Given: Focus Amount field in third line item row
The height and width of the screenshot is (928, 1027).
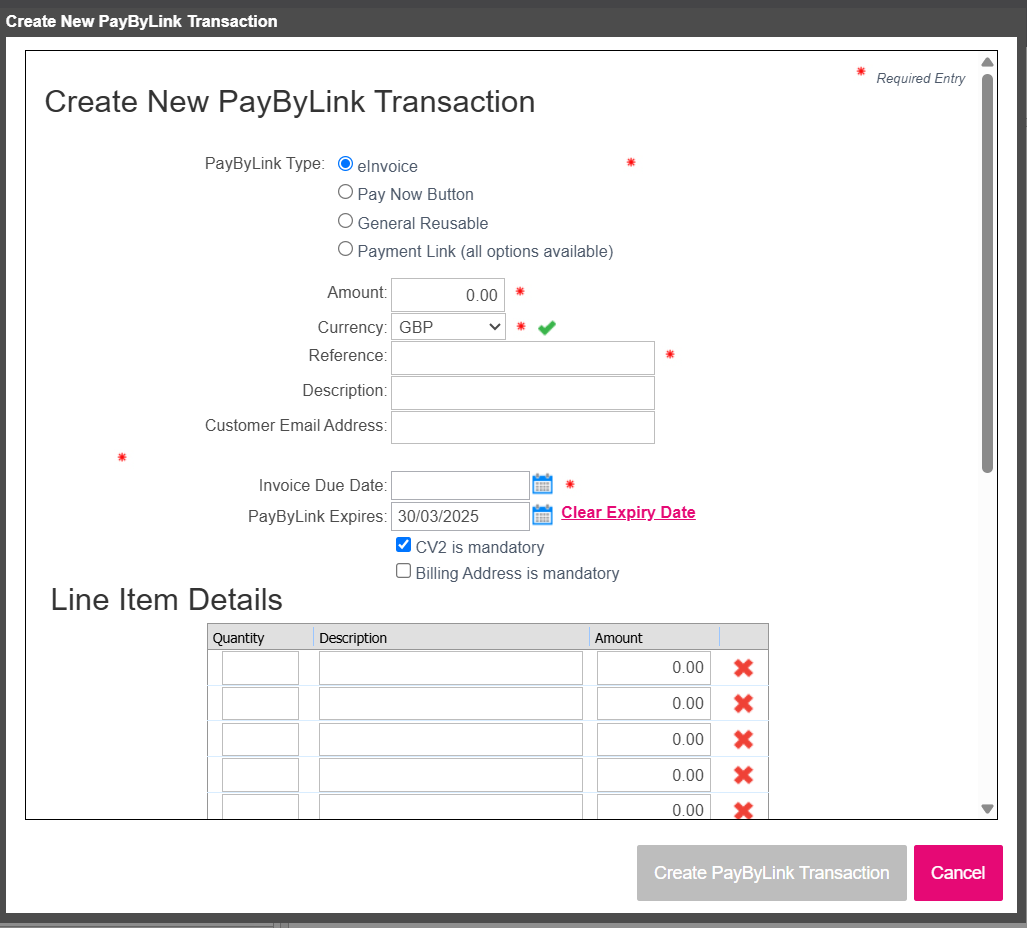Looking at the screenshot, I should [x=654, y=739].
